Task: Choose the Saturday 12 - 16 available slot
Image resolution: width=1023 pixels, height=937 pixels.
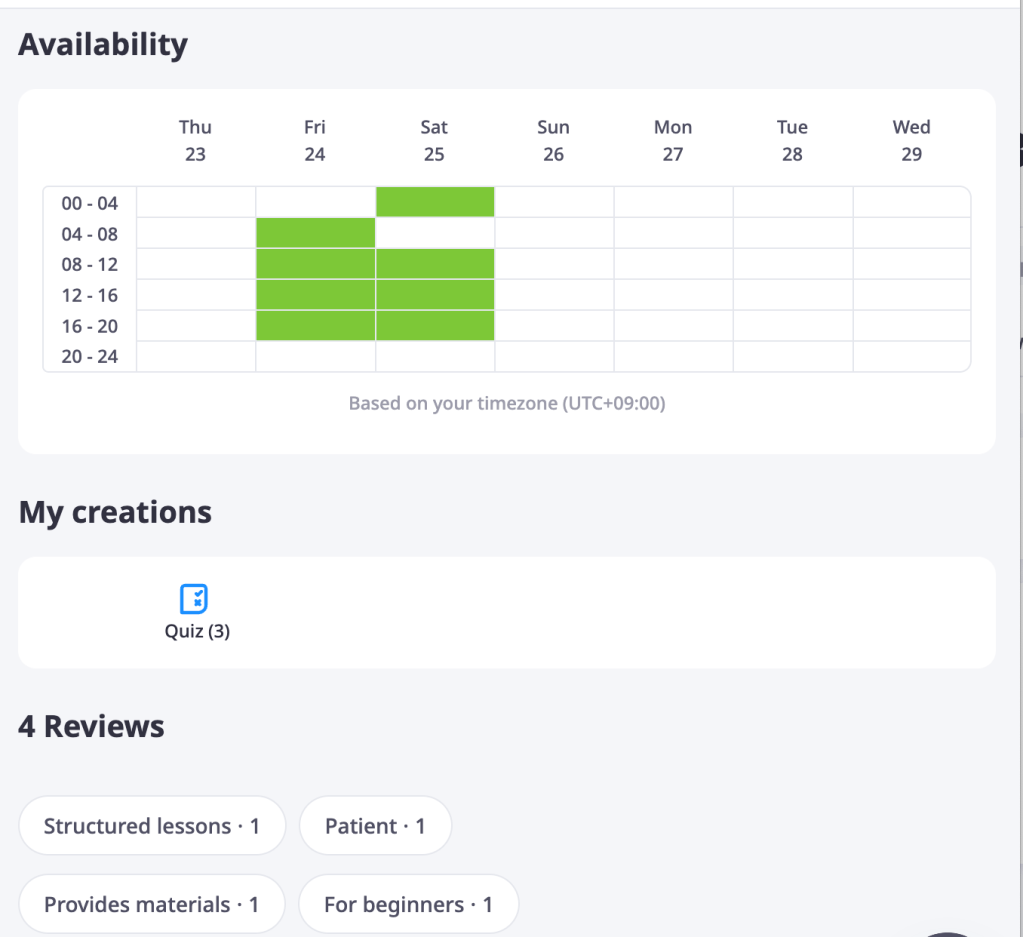Action: click(435, 295)
